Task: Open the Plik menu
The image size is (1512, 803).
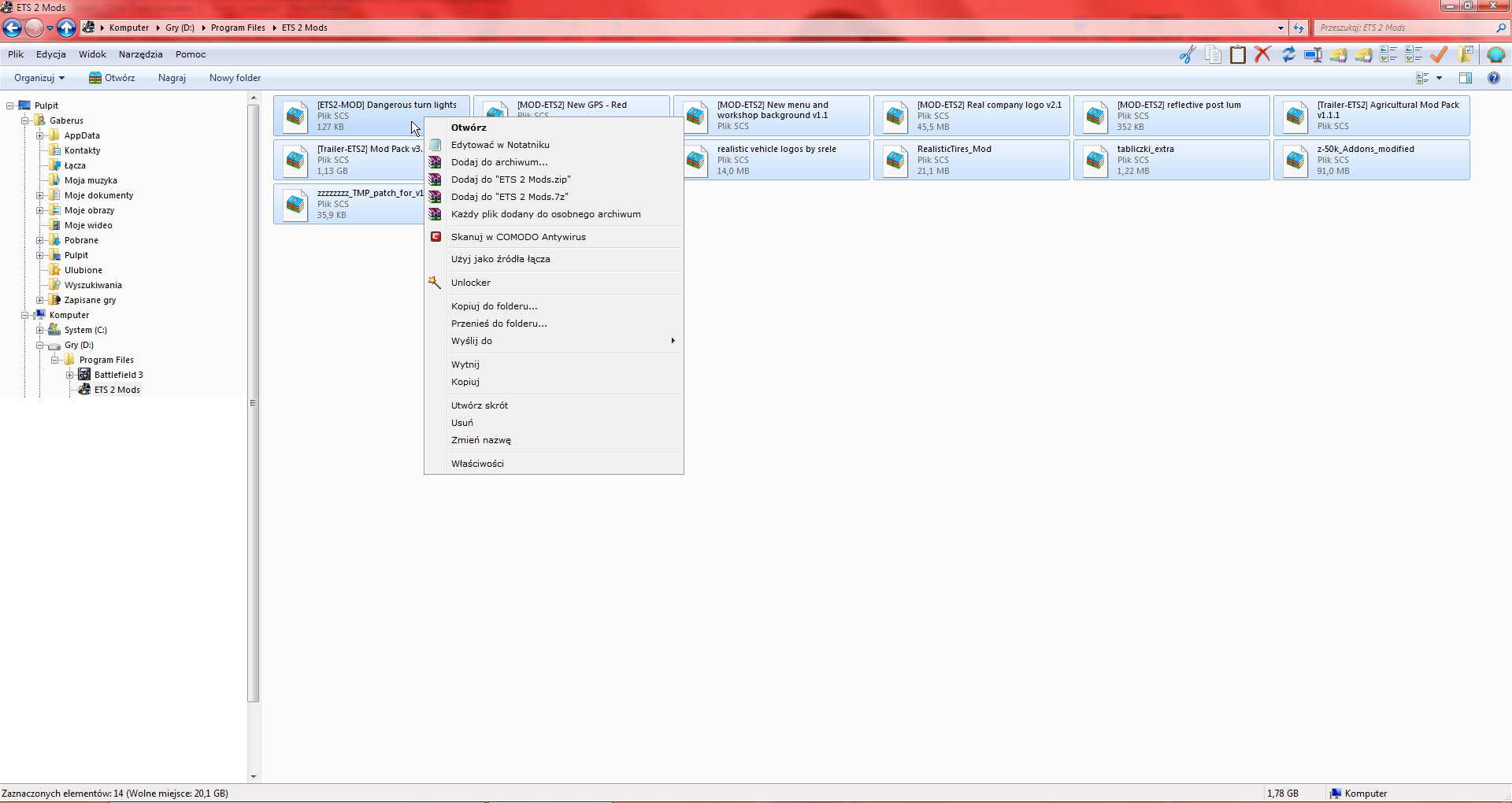Action: tap(16, 54)
